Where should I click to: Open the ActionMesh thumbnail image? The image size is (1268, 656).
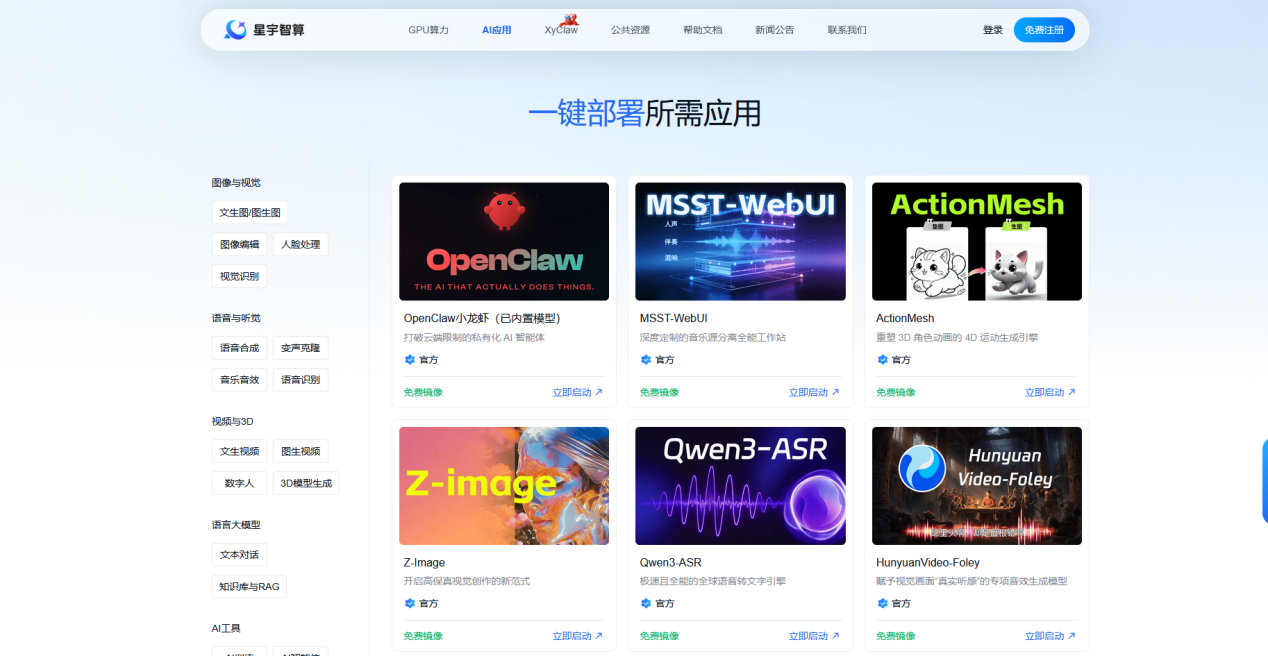tap(977, 241)
